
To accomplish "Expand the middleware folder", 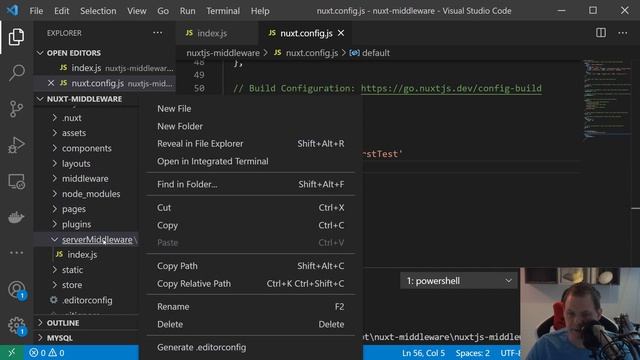I will tap(85, 178).
